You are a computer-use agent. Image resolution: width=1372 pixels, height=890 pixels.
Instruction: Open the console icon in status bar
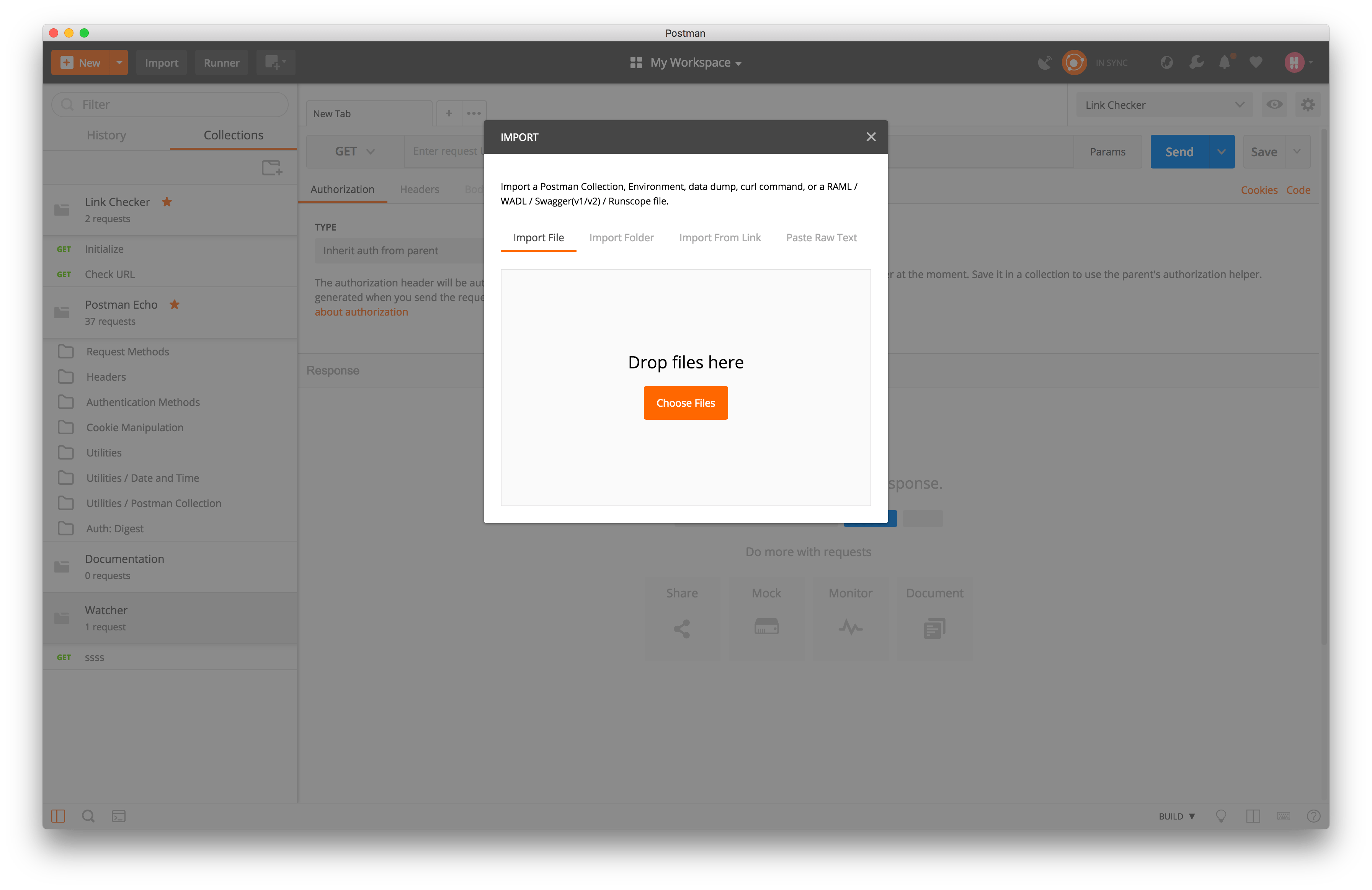click(119, 816)
